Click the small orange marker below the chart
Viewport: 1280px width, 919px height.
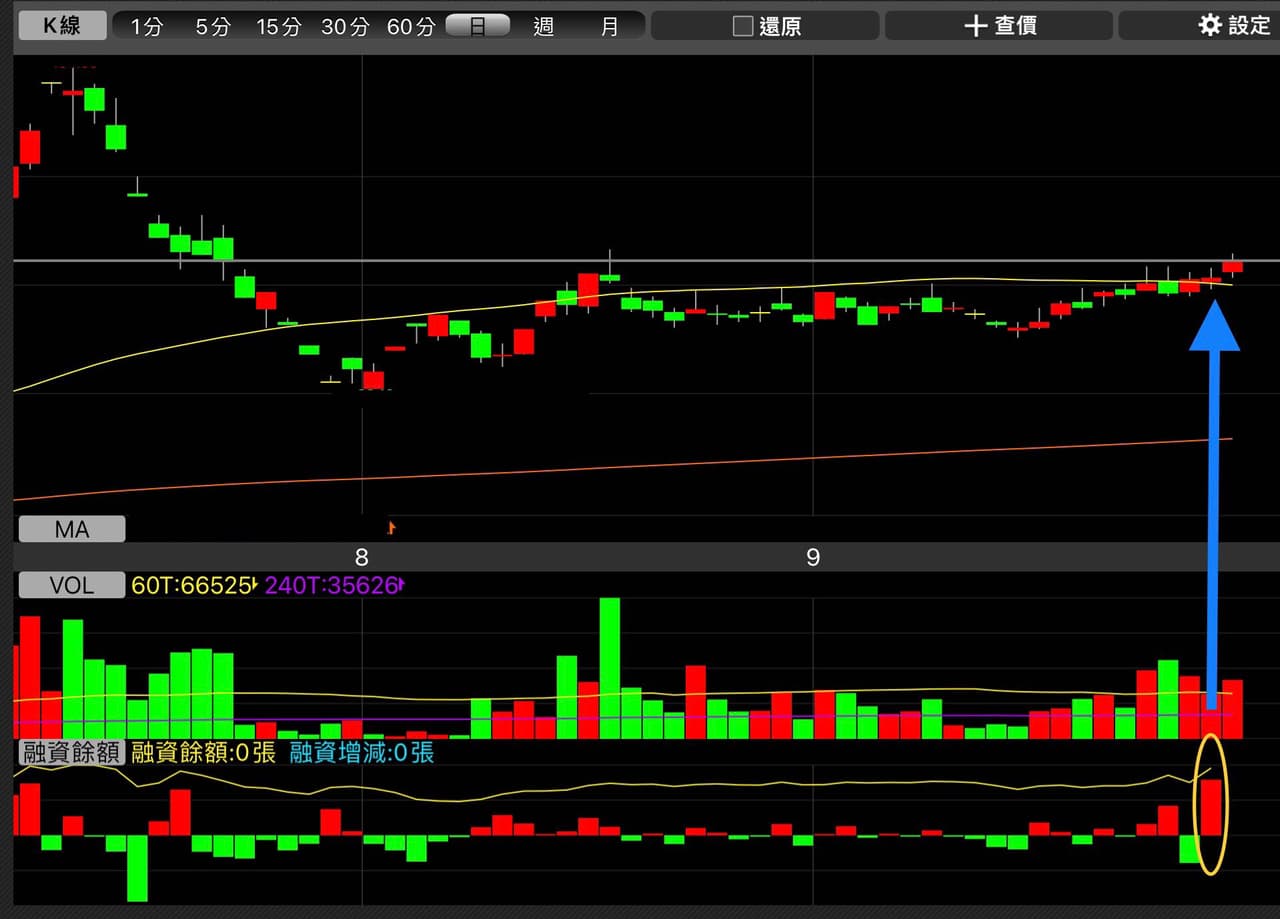(x=392, y=527)
